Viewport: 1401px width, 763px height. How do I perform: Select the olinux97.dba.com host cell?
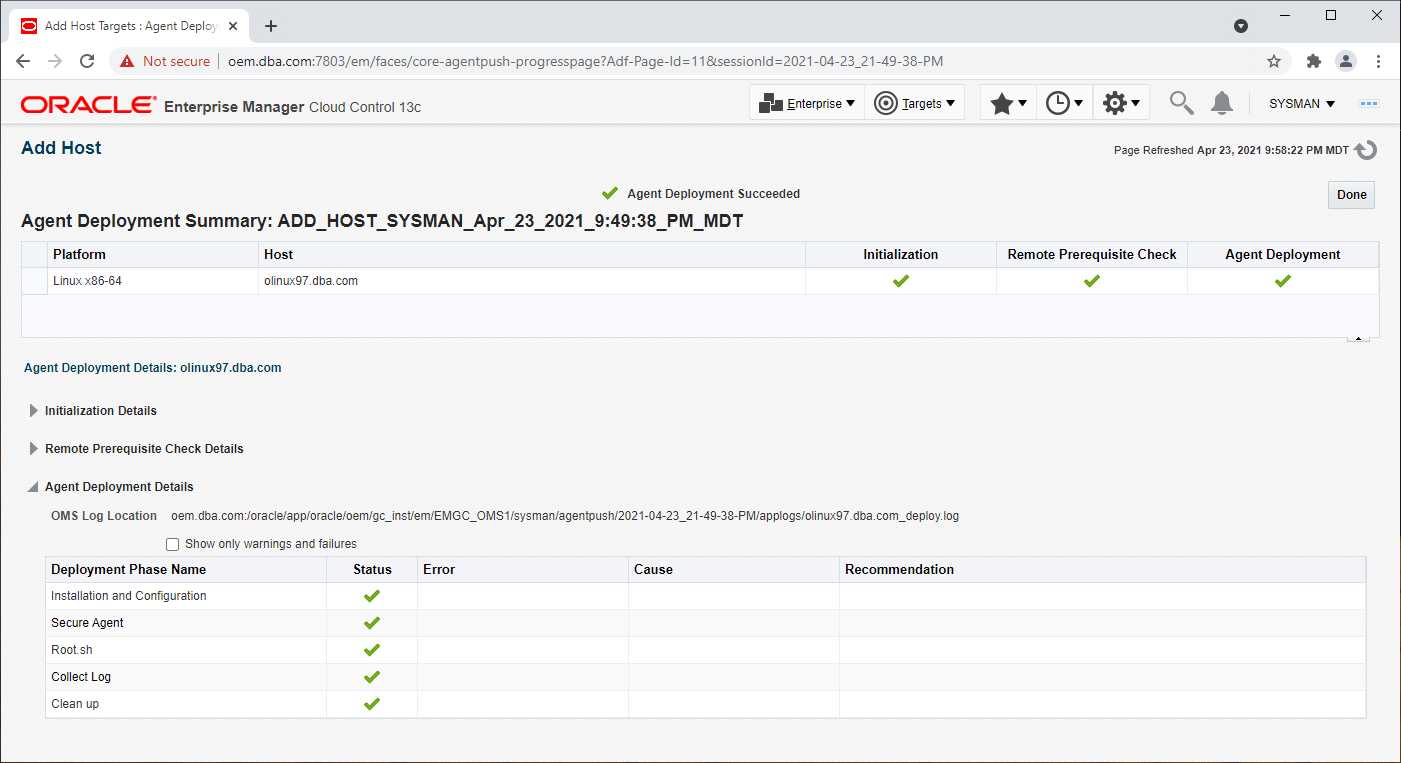[532, 281]
